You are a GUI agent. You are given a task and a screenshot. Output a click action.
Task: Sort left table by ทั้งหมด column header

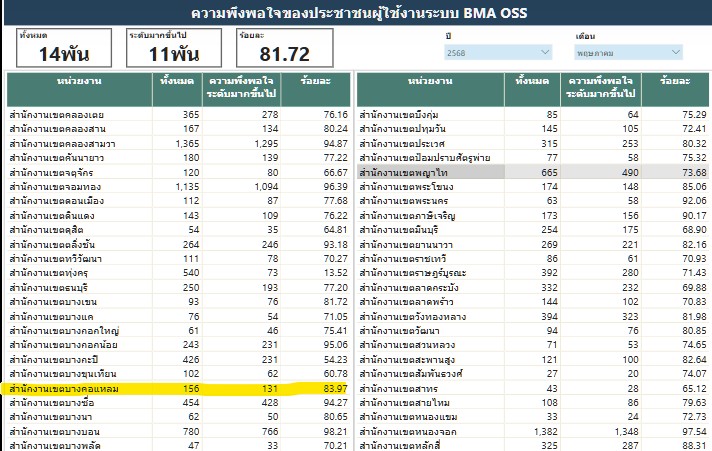coord(177,89)
